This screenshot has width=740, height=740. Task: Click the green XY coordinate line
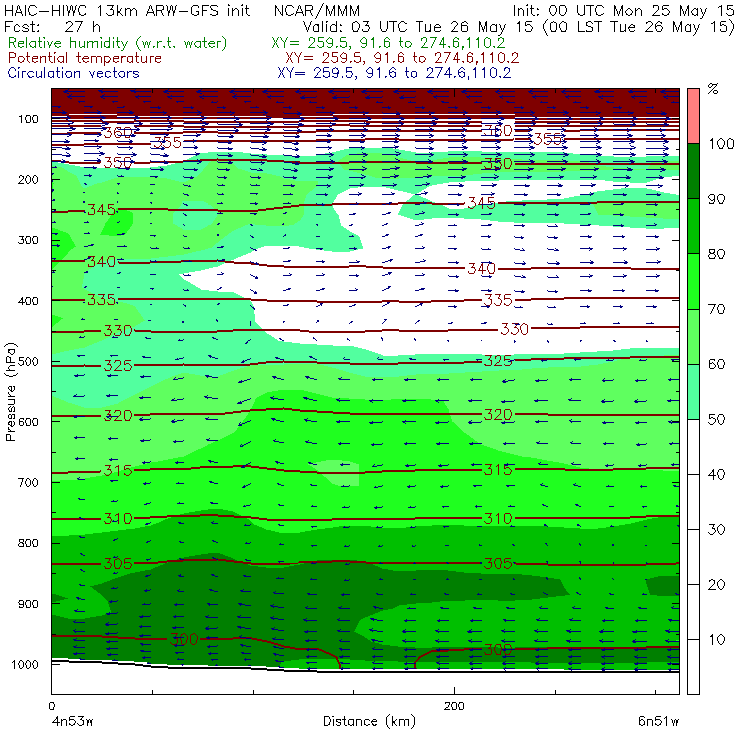coord(388,43)
